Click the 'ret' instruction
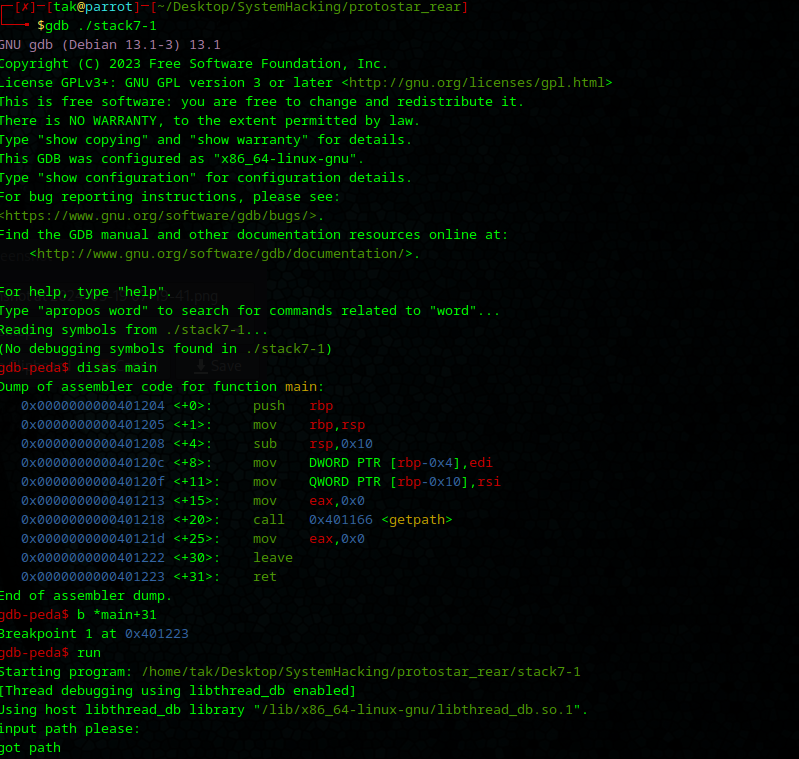The image size is (799, 759). pyautogui.click(x=265, y=576)
